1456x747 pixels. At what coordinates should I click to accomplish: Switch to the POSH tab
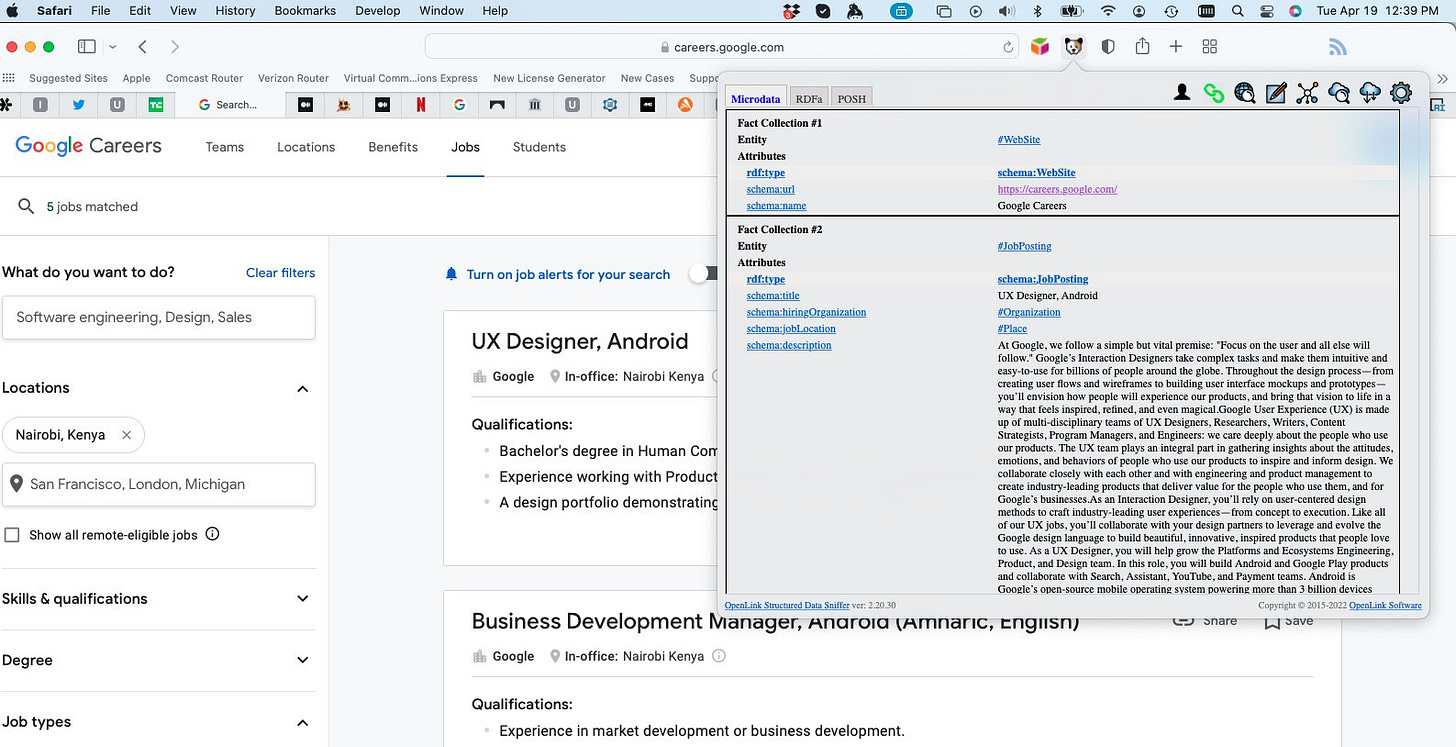tap(852, 98)
